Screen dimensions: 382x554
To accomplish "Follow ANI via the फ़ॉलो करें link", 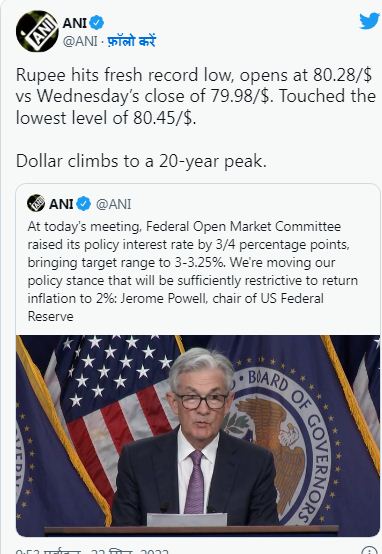I will coord(131,41).
